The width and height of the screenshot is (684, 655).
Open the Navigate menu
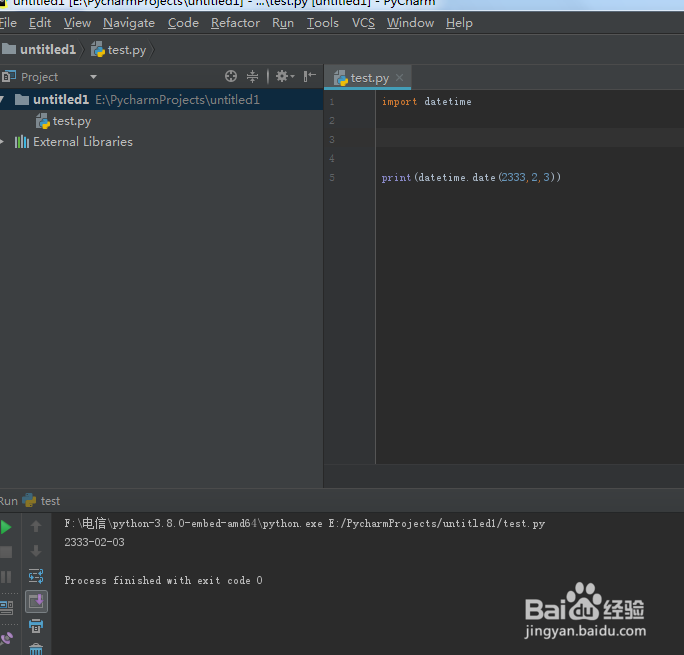(129, 23)
